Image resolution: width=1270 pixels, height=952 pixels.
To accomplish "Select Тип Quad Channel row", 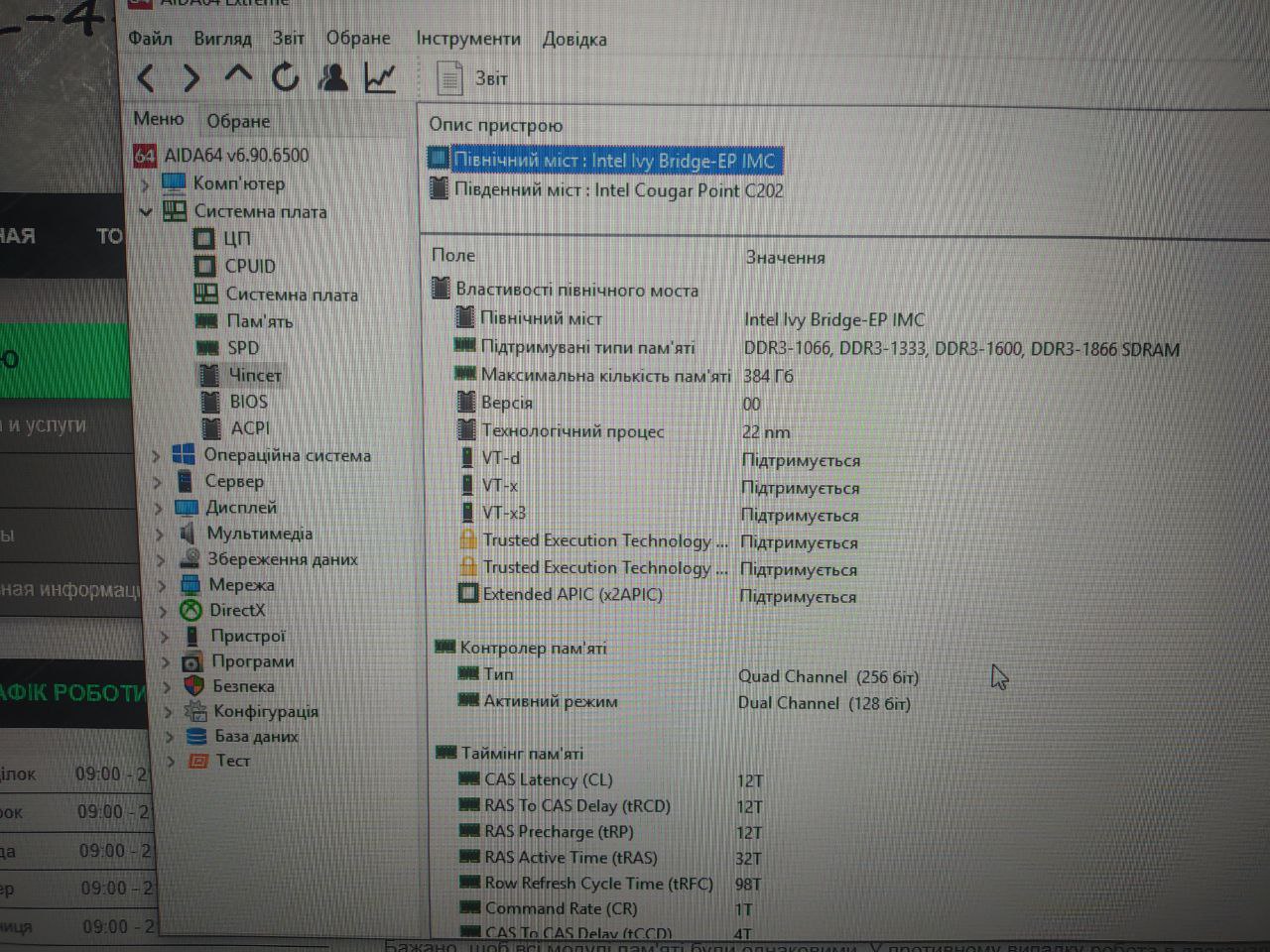I will coord(688,675).
